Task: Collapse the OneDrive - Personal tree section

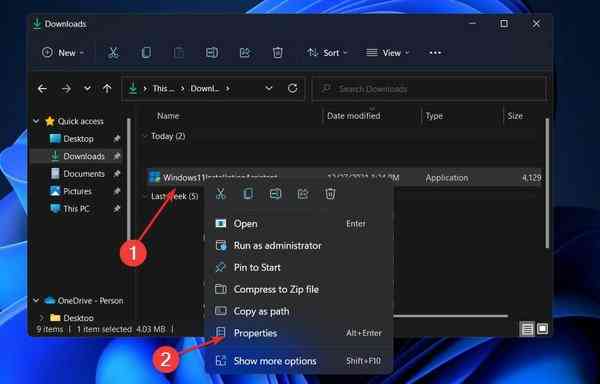Action: coord(36,301)
